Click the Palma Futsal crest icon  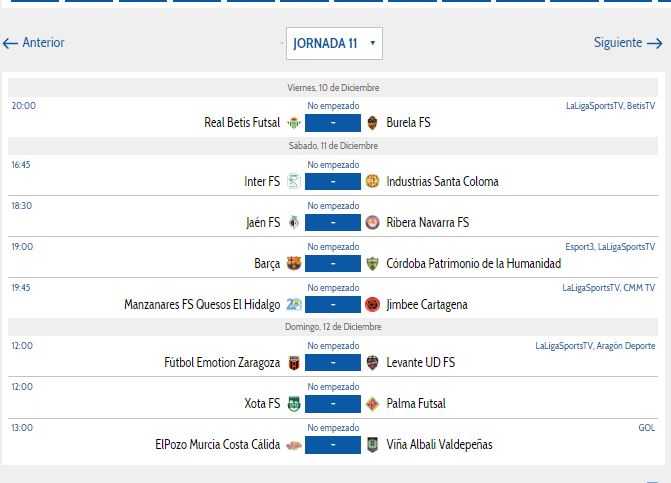coord(372,404)
